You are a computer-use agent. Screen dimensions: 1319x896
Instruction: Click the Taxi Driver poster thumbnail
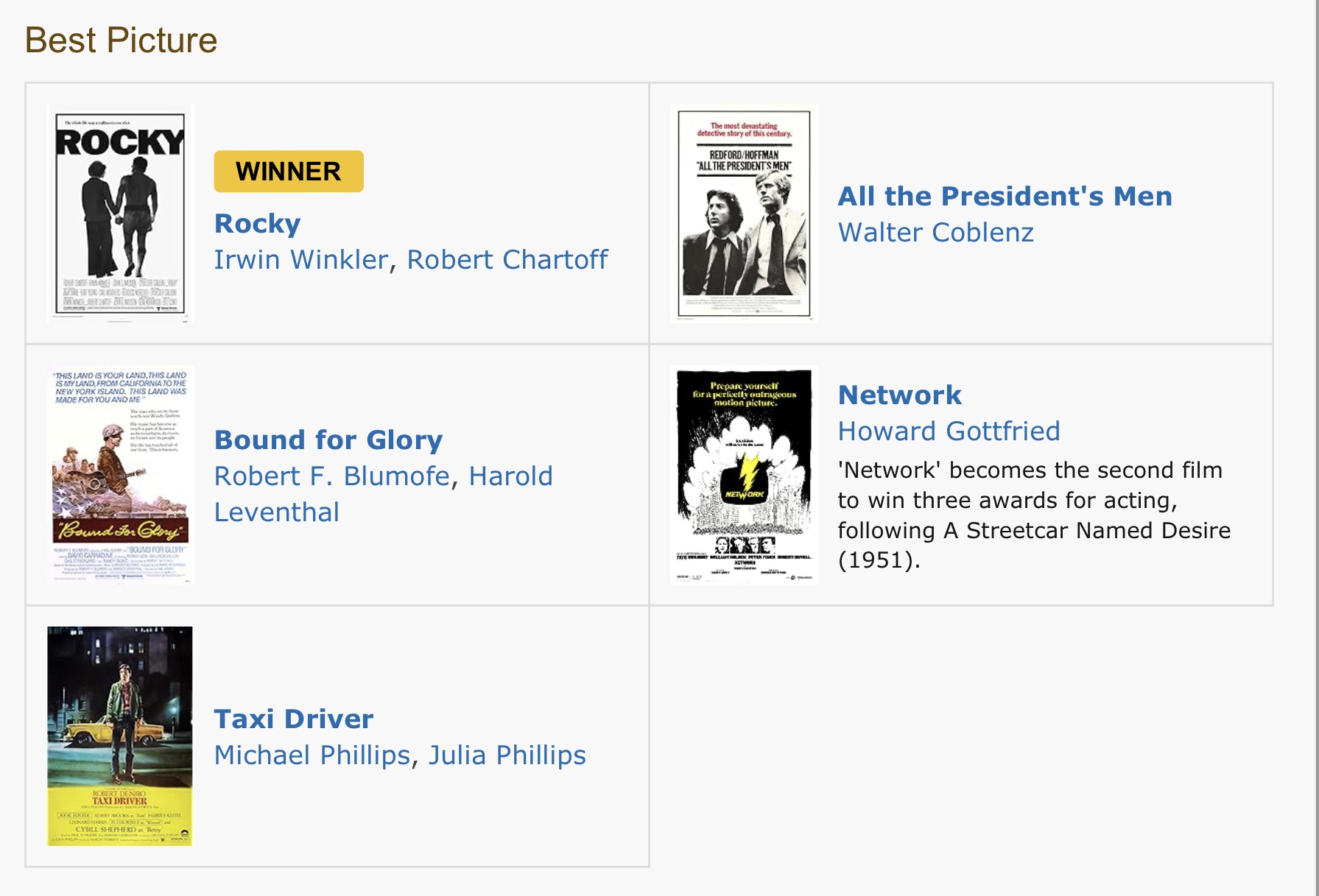coord(120,736)
